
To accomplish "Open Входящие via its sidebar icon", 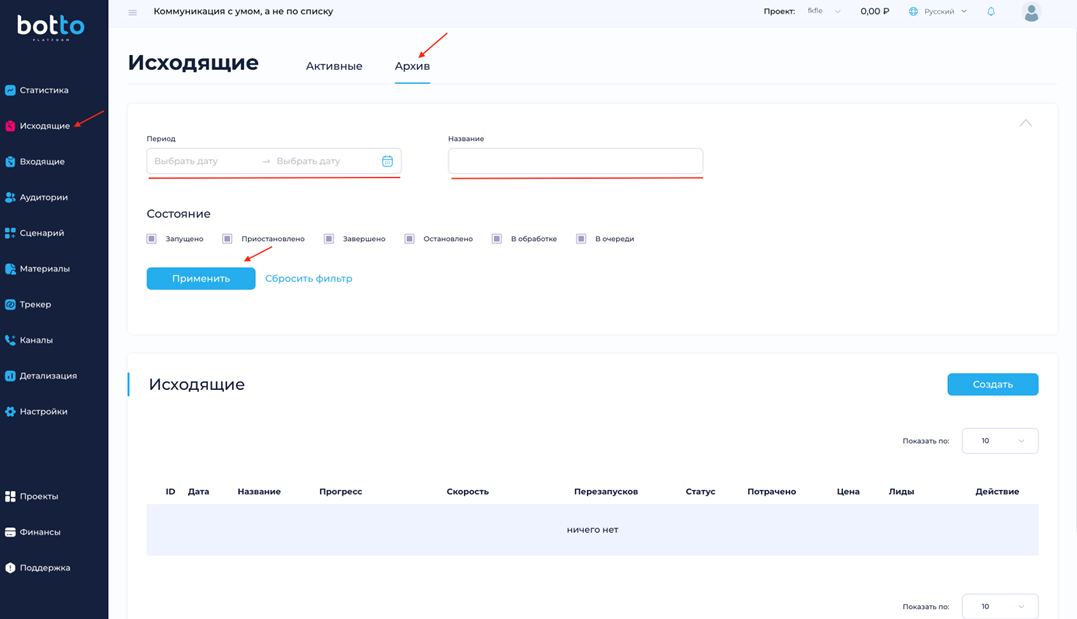I will tap(10, 162).
